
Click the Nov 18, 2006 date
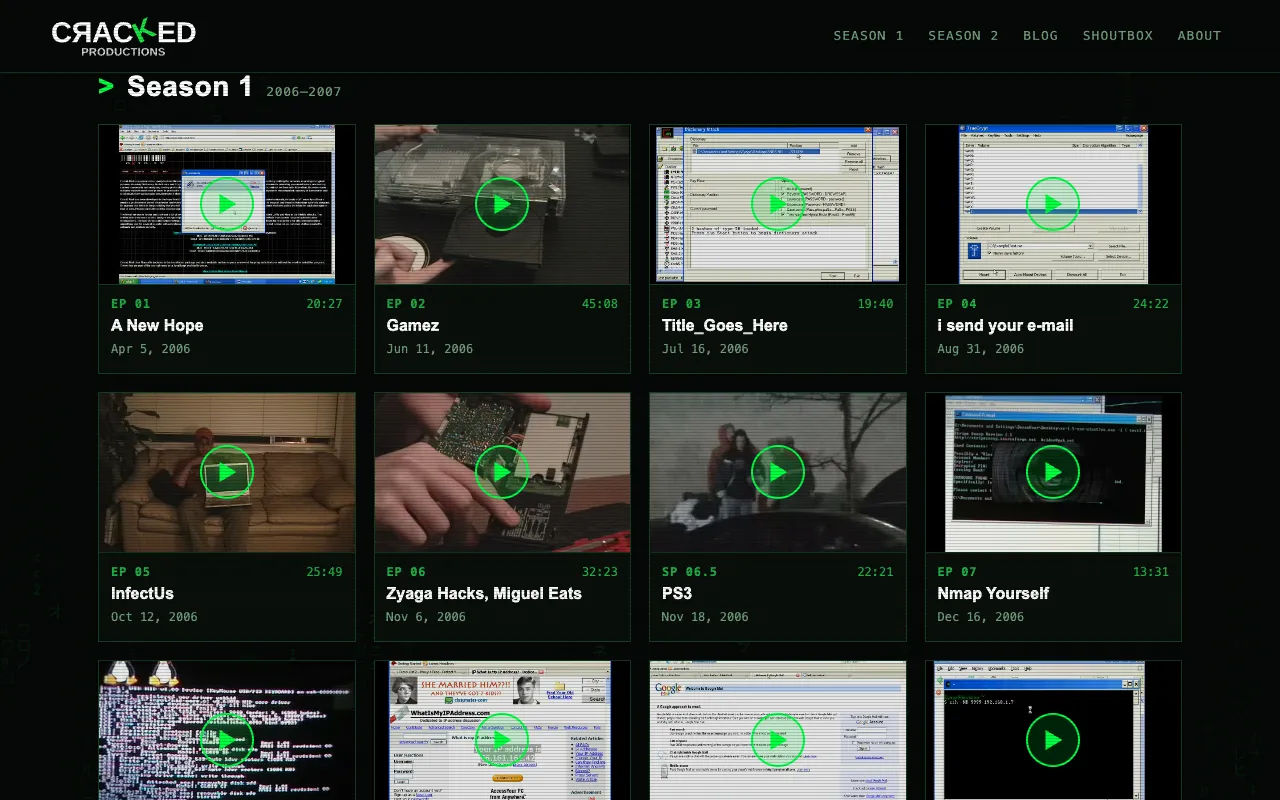(x=705, y=617)
